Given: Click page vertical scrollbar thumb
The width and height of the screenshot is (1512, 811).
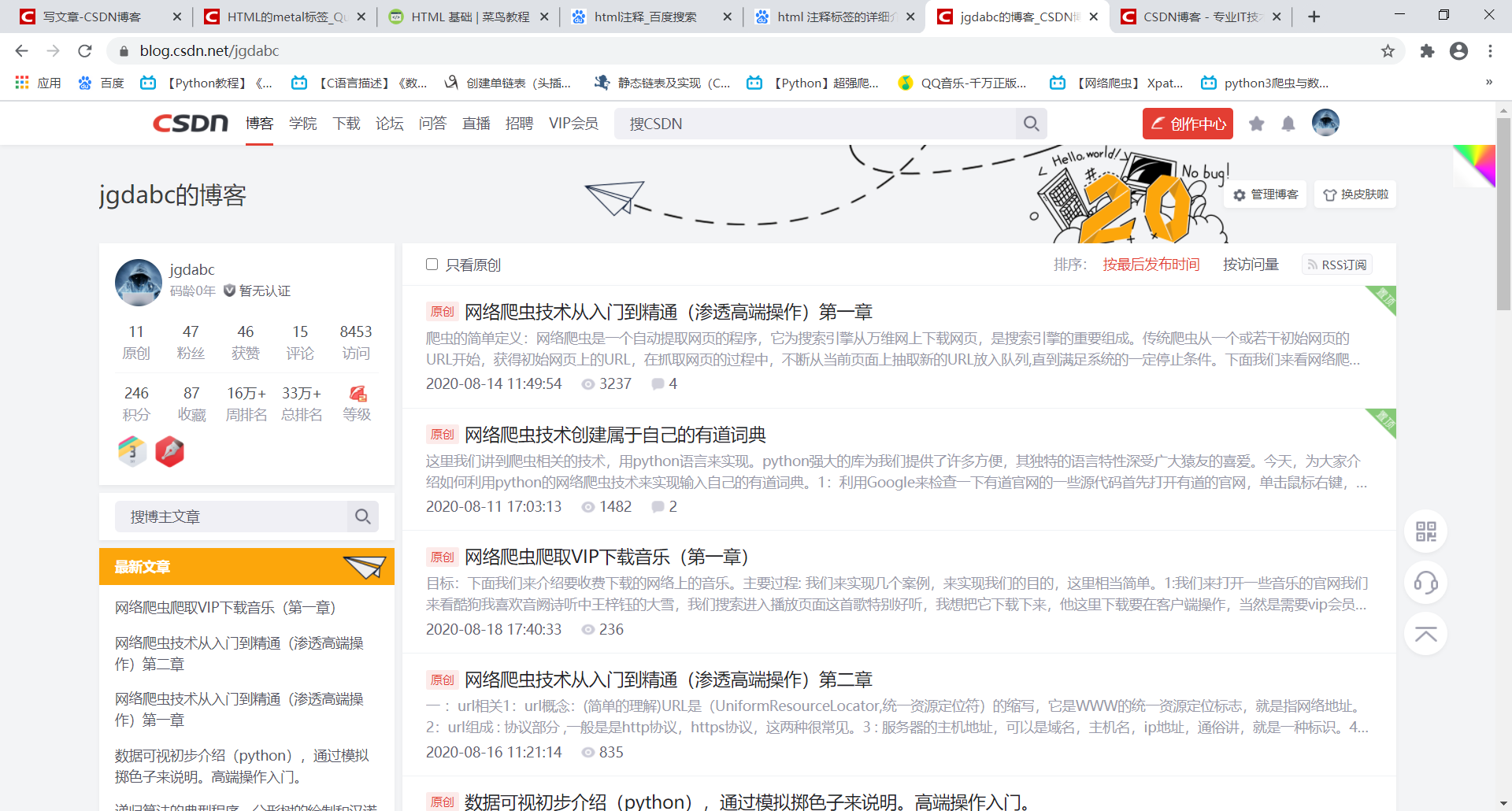Looking at the screenshot, I should click(x=1503, y=213).
